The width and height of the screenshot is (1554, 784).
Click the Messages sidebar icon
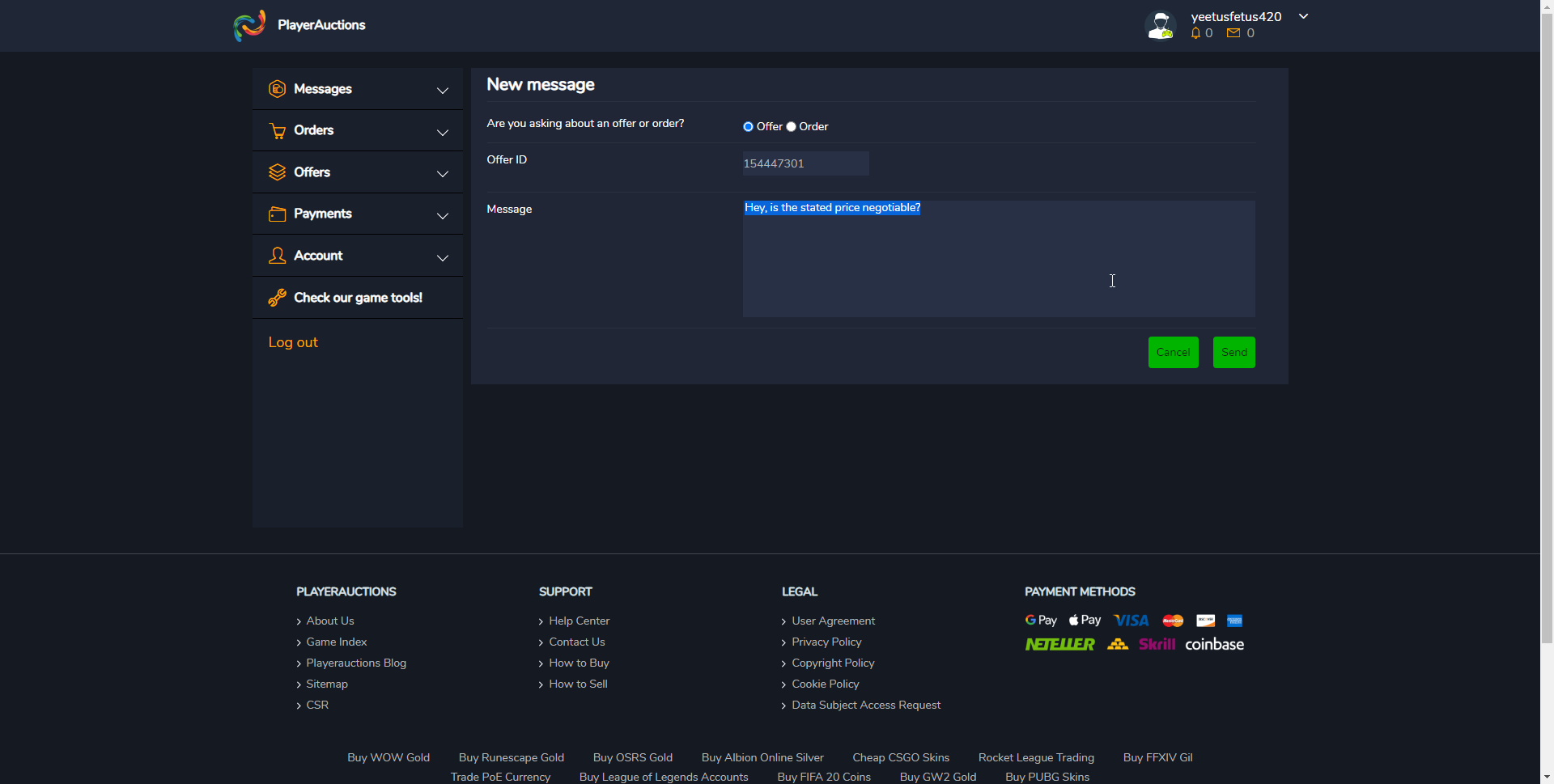click(x=277, y=89)
